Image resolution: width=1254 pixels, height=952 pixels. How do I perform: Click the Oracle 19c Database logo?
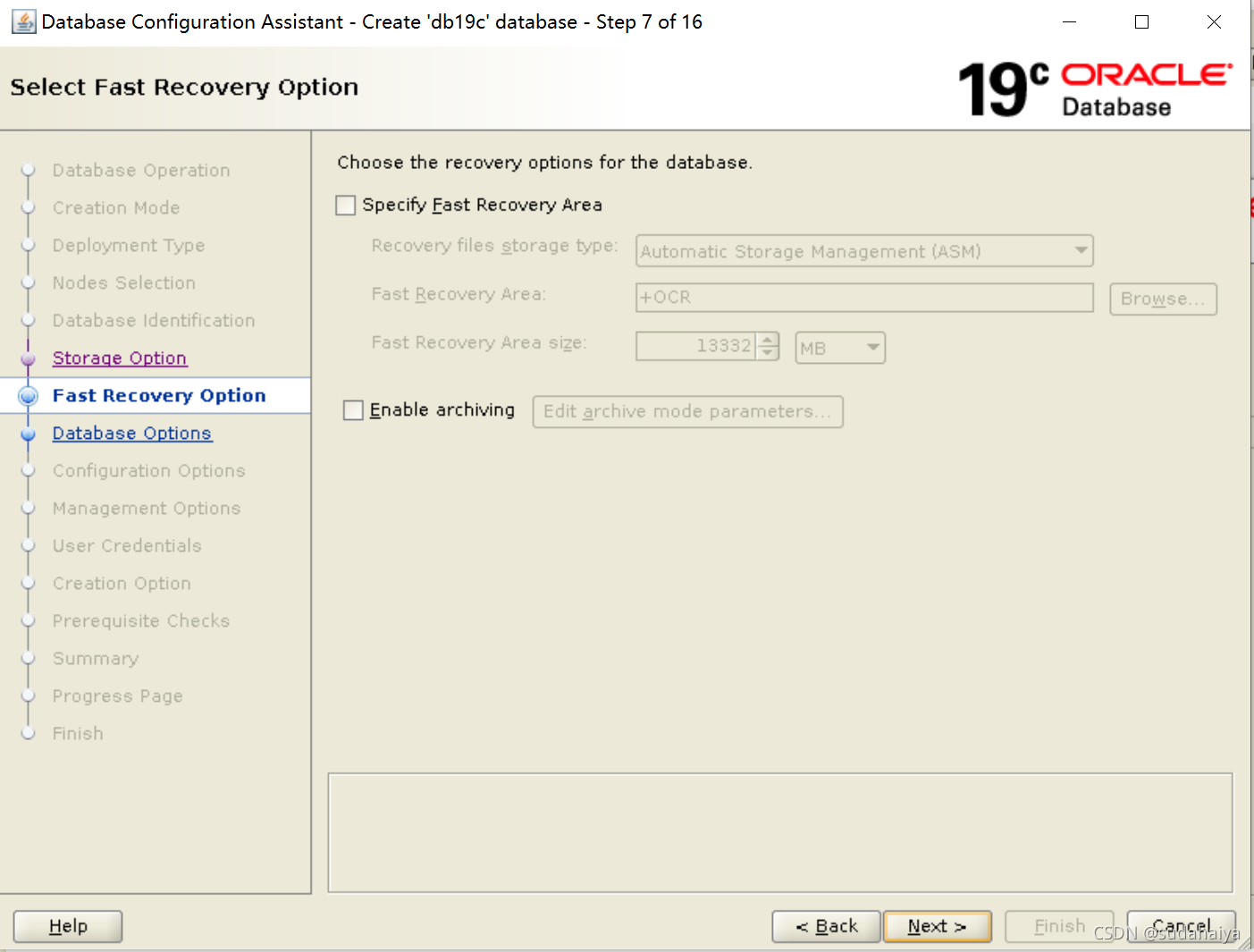point(1095,89)
